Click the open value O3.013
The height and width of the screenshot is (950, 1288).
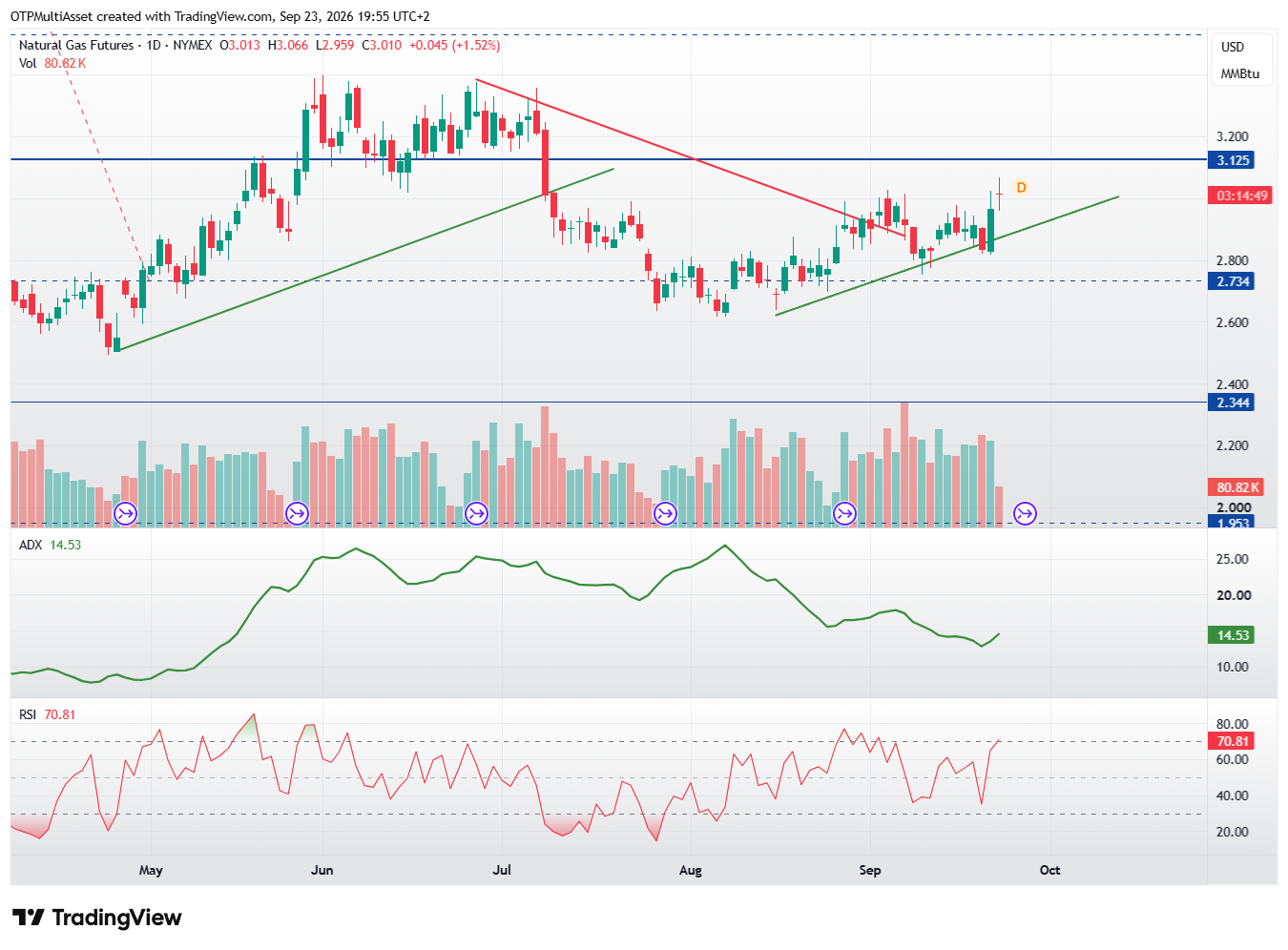(239, 45)
